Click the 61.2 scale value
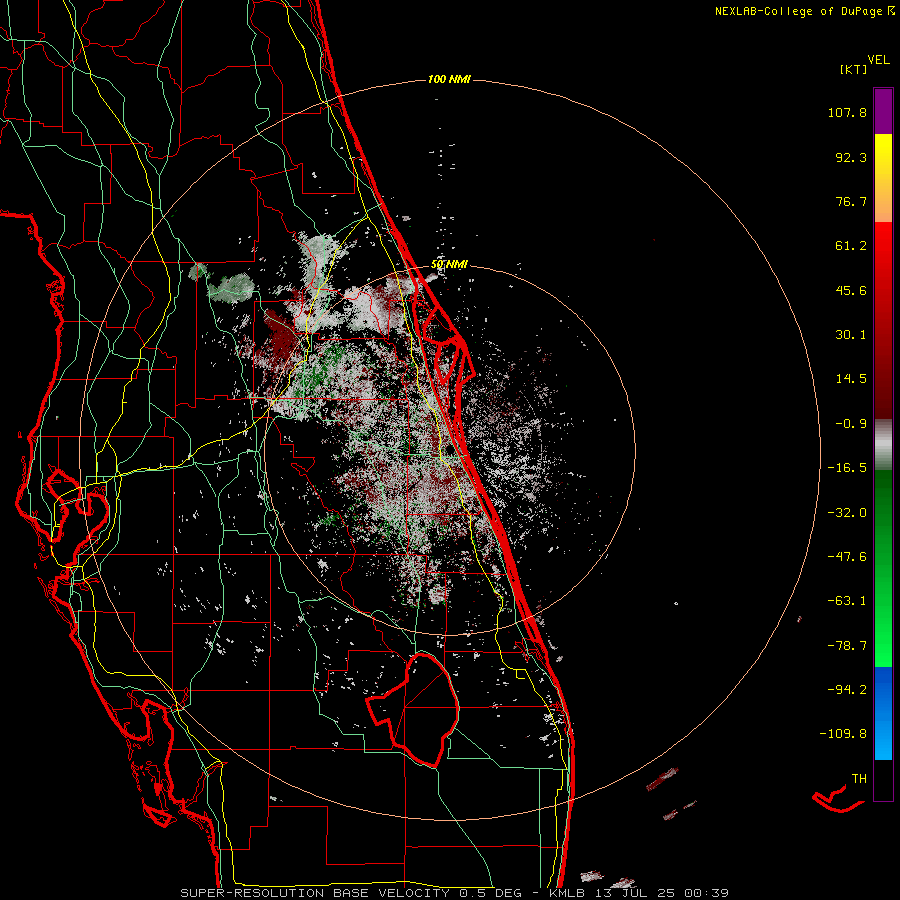This screenshot has width=900, height=900. tap(851, 246)
